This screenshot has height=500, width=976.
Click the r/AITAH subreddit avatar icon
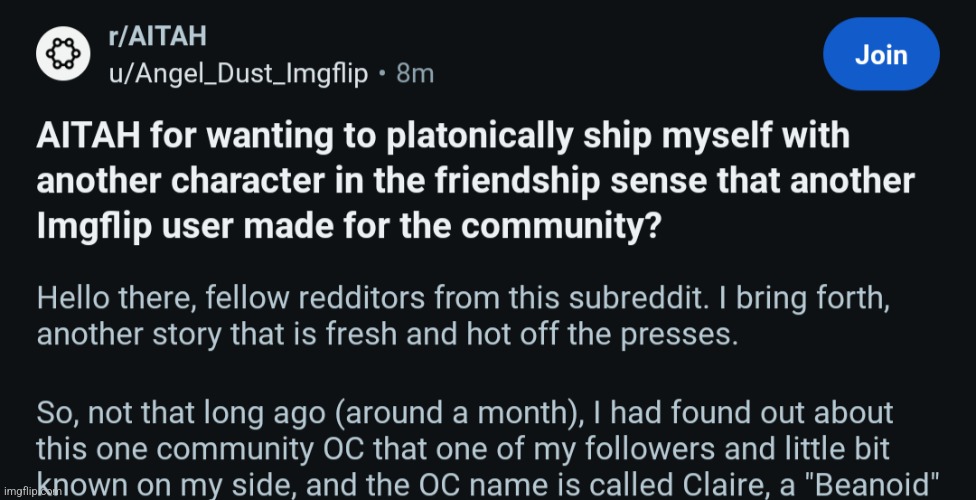(65, 55)
